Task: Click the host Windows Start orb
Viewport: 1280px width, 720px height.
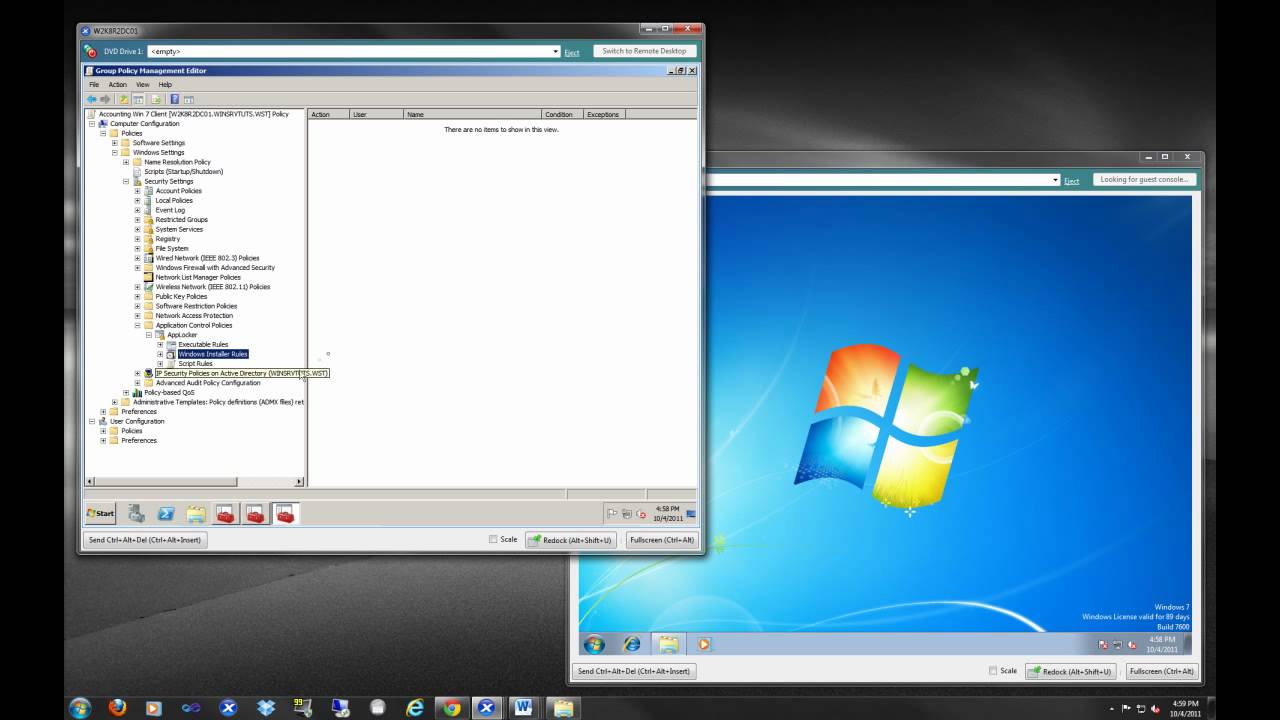Action: click(x=80, y=707)
